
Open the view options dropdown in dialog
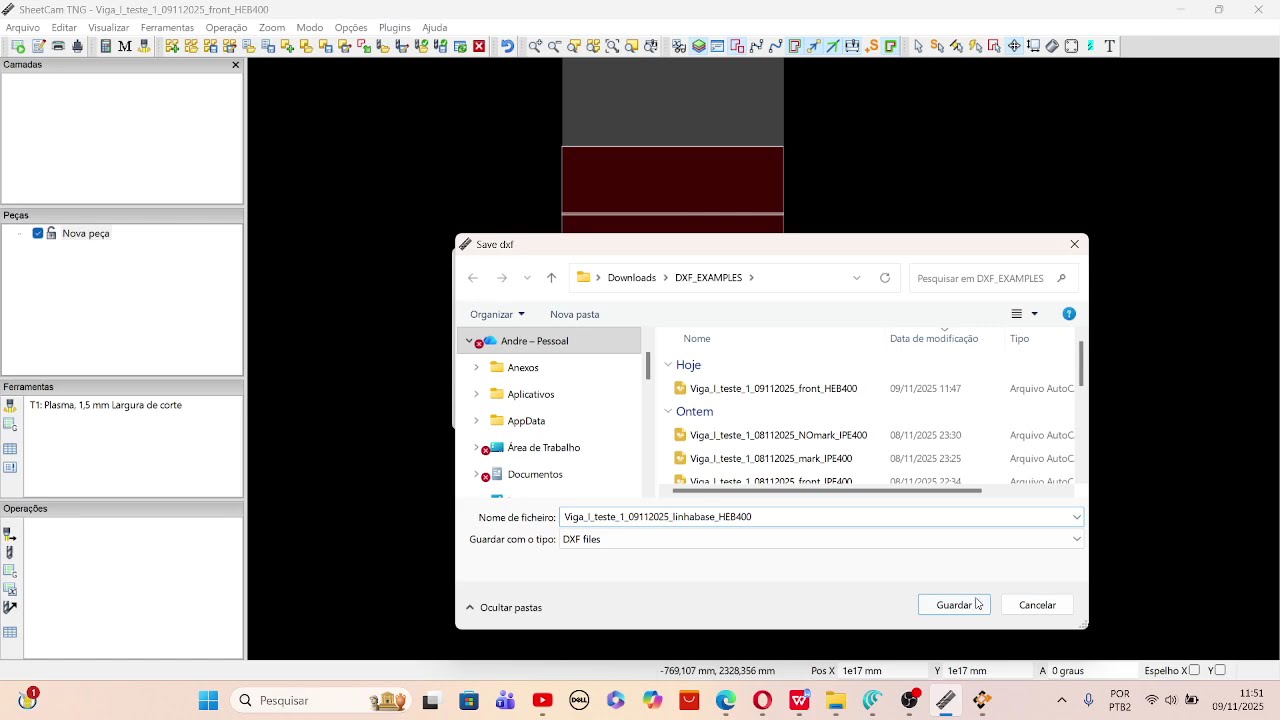click(1034, 314)
